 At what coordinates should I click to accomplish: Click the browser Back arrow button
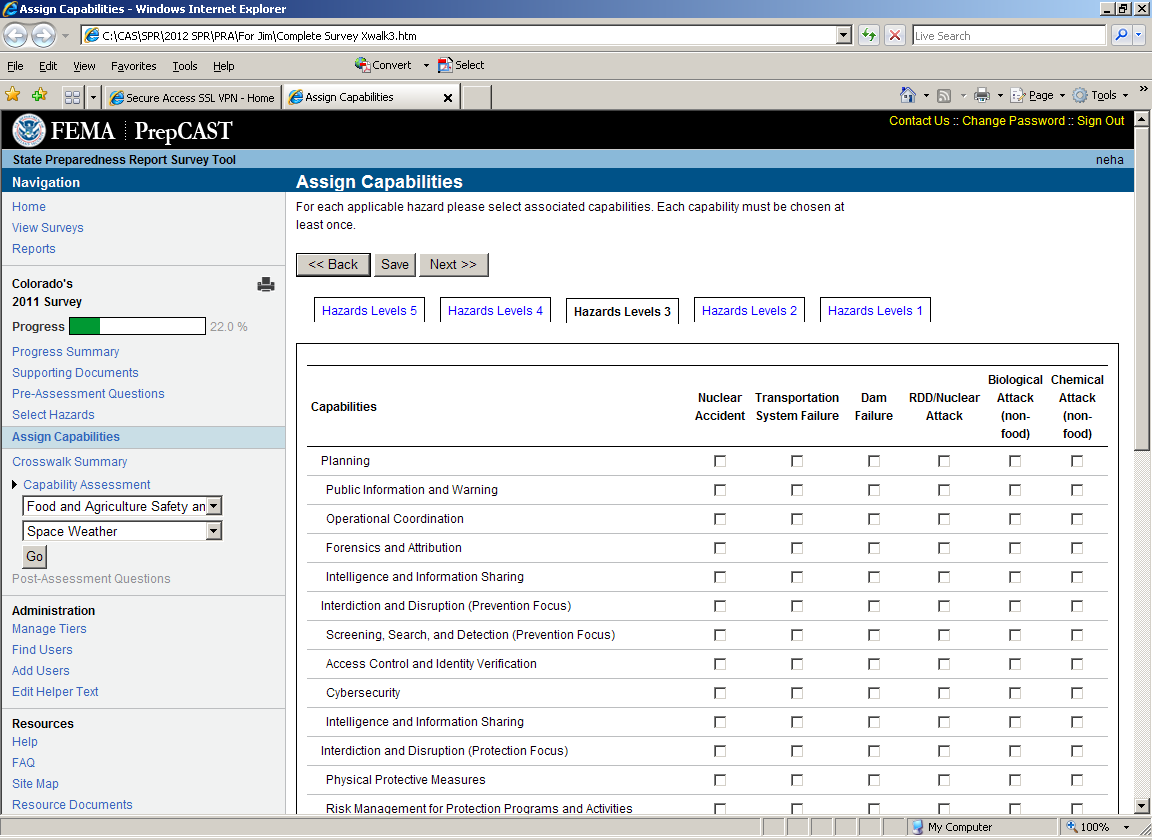[x=16, y=35]
